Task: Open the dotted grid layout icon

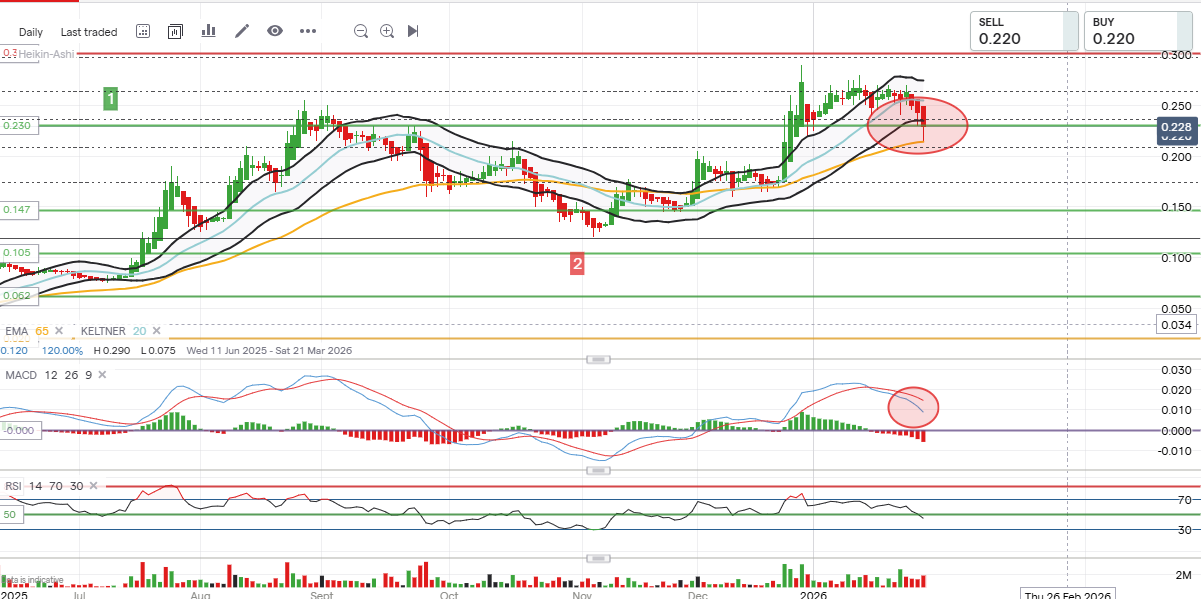Action: coord(143,31)
